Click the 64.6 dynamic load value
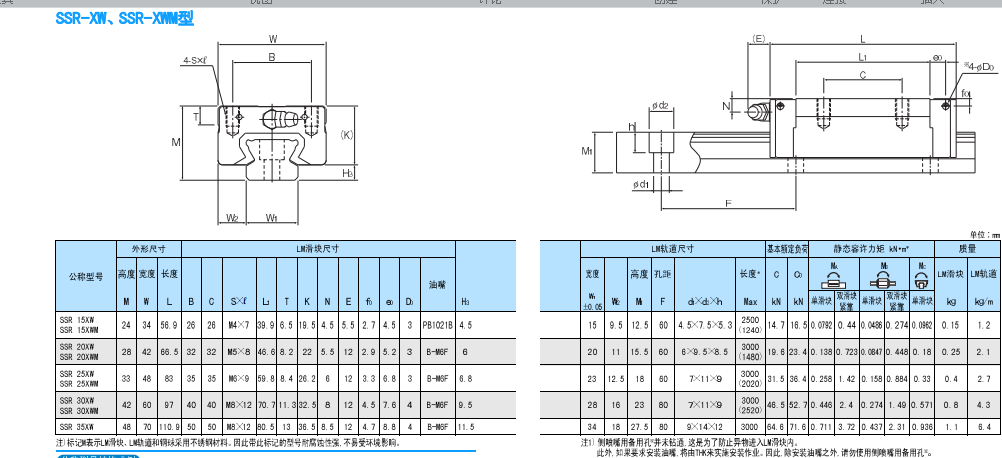The image size is (1002, 458). pyautogui.click(x=776, y=426)
